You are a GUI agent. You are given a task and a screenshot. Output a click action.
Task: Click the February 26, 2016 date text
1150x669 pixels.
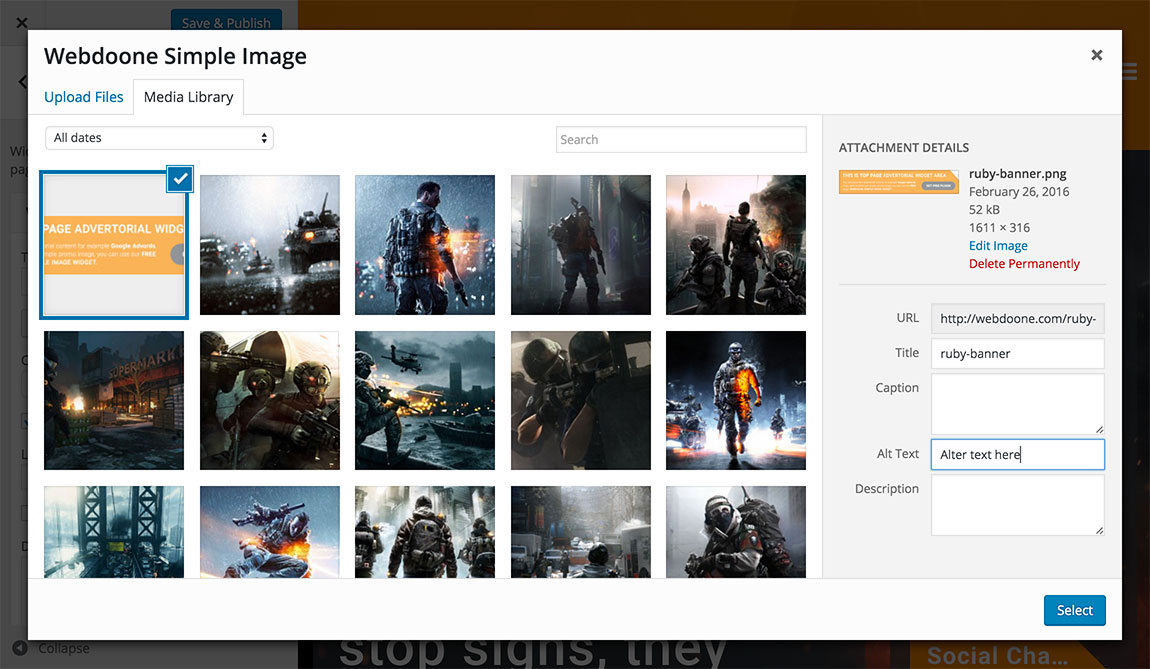click(x=1019, y=191)
